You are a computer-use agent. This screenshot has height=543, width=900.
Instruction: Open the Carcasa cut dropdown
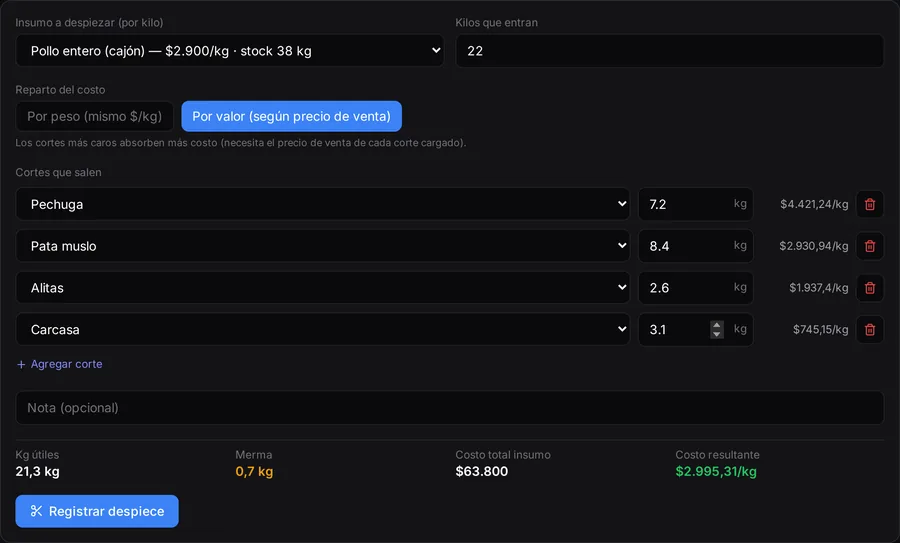point(323,329)
